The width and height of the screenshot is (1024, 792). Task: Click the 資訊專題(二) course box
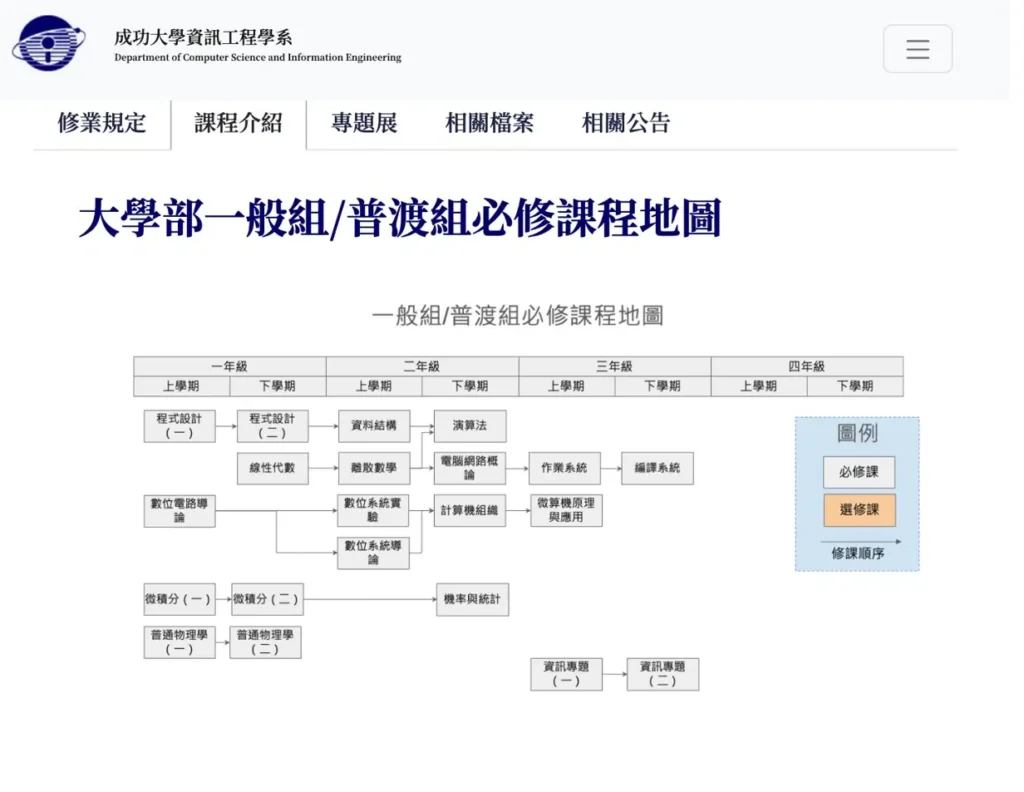[x=663, y=674]
